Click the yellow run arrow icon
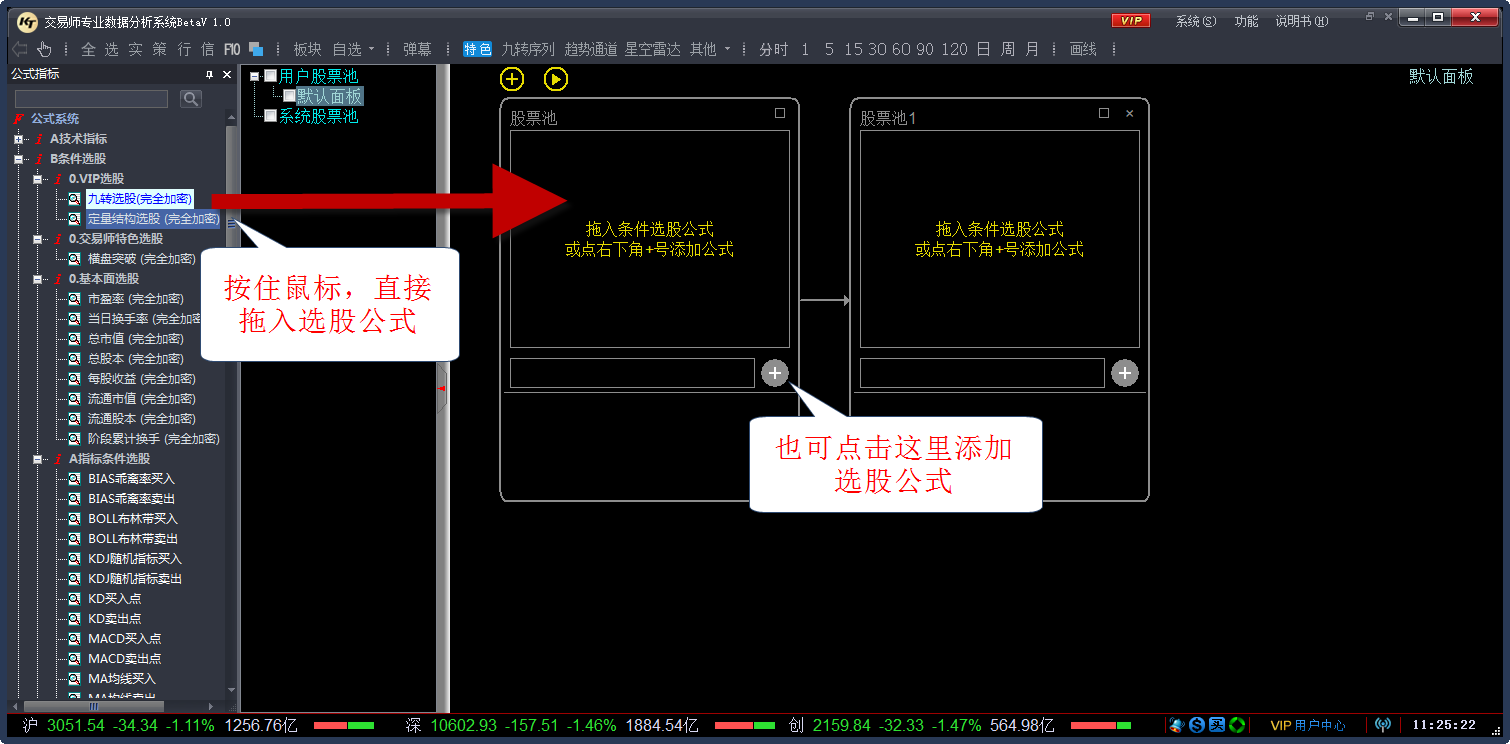 pos(556,78)
